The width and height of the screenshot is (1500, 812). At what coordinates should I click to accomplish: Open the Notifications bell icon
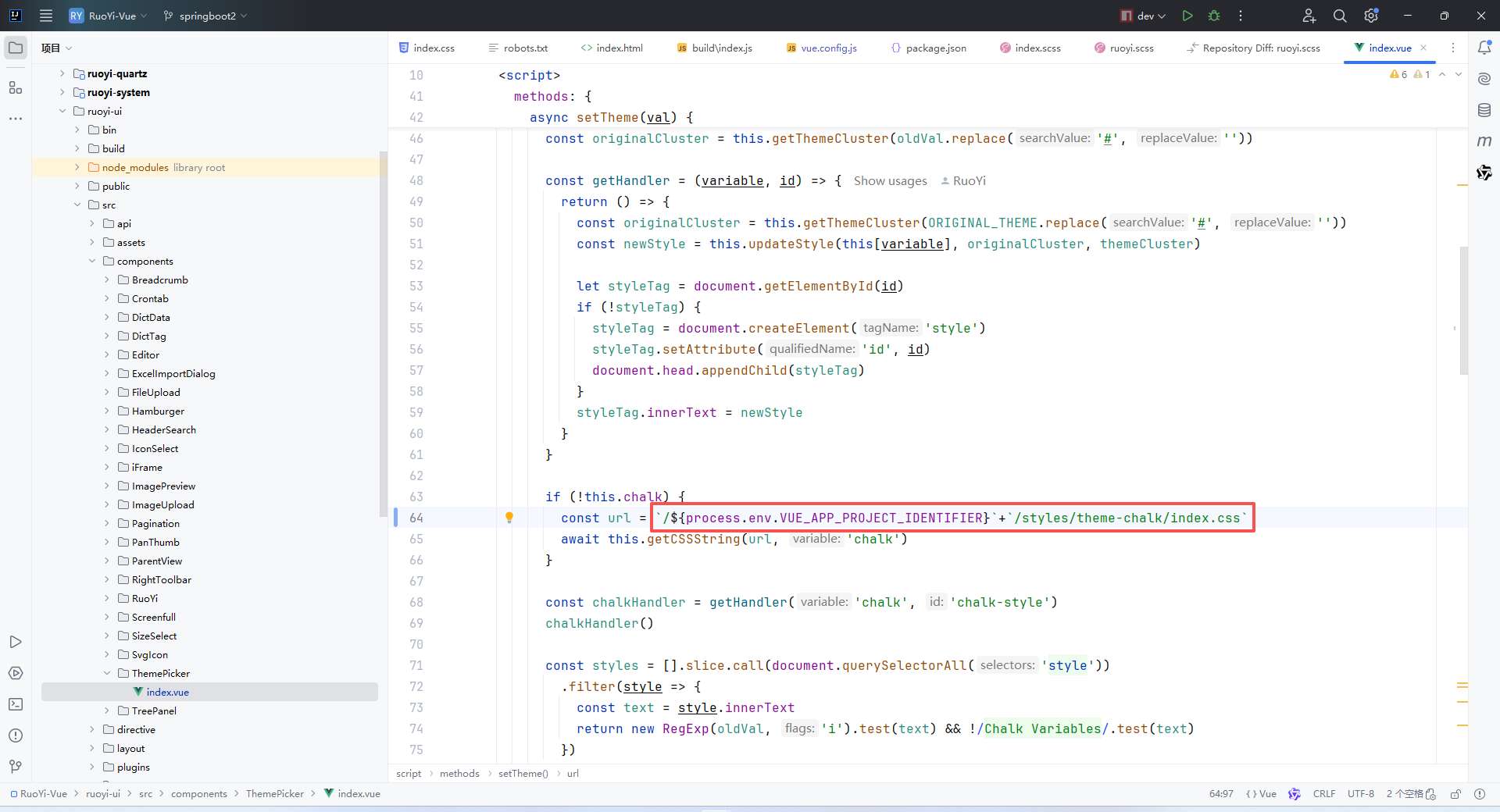tap(1484, 48)
